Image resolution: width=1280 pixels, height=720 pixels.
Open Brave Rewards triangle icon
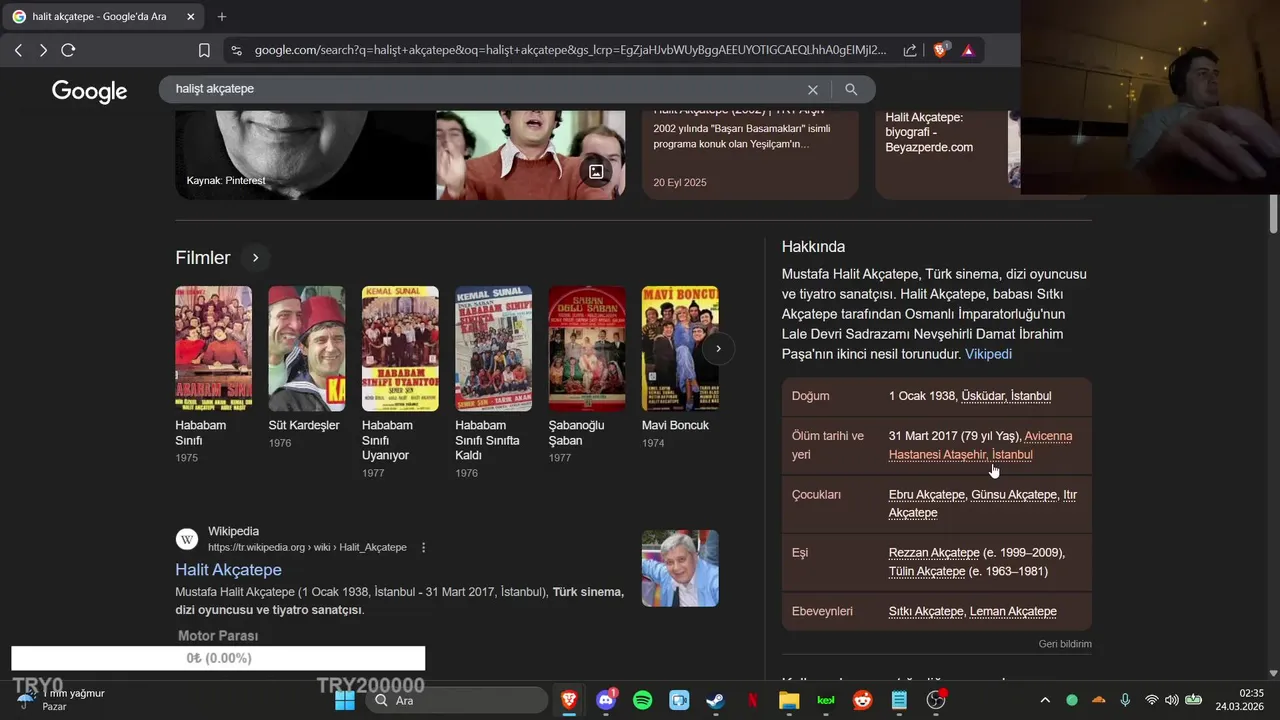coord(968,50)
